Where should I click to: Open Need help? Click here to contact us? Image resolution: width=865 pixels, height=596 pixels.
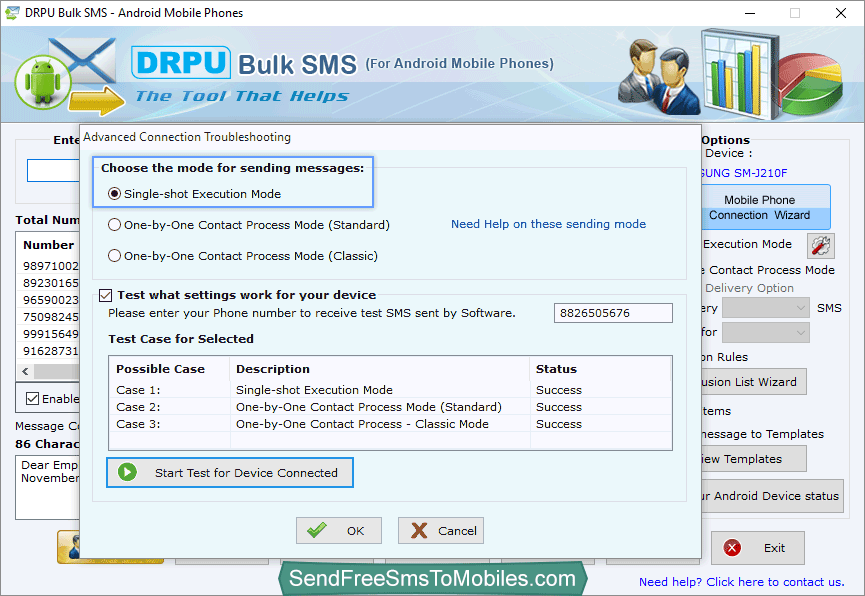pos(741,582)
